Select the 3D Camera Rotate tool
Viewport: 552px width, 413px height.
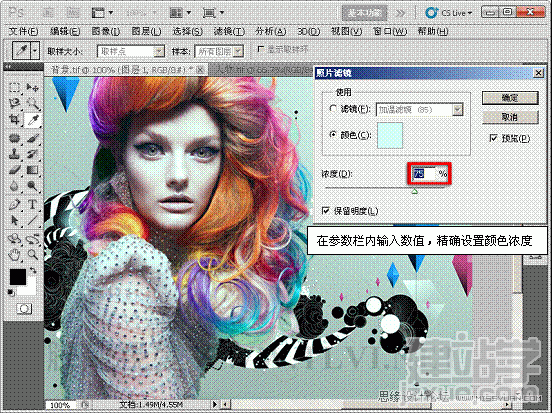(x=32, y=239)
